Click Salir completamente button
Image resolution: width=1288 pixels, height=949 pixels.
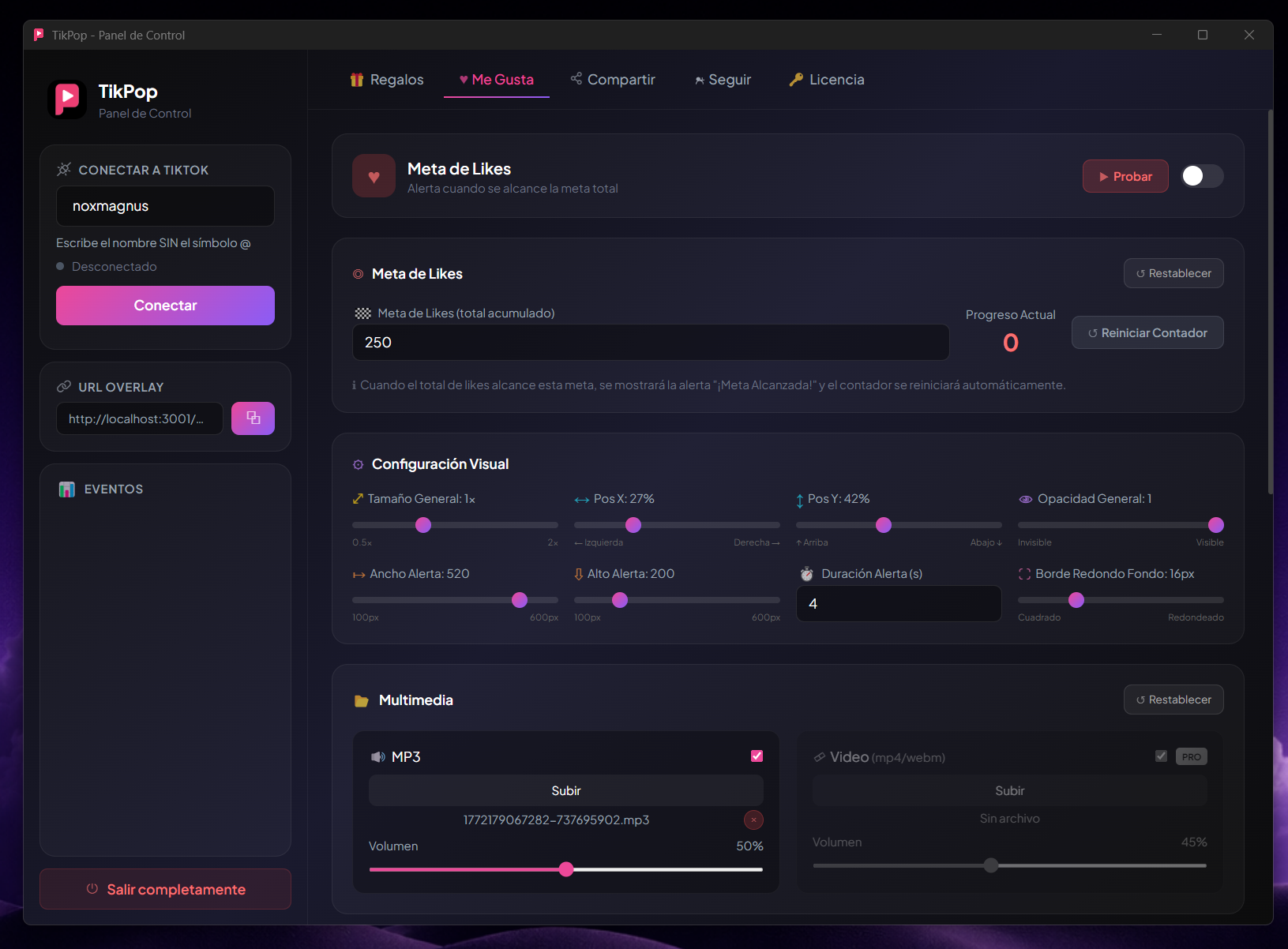[165, 890]
